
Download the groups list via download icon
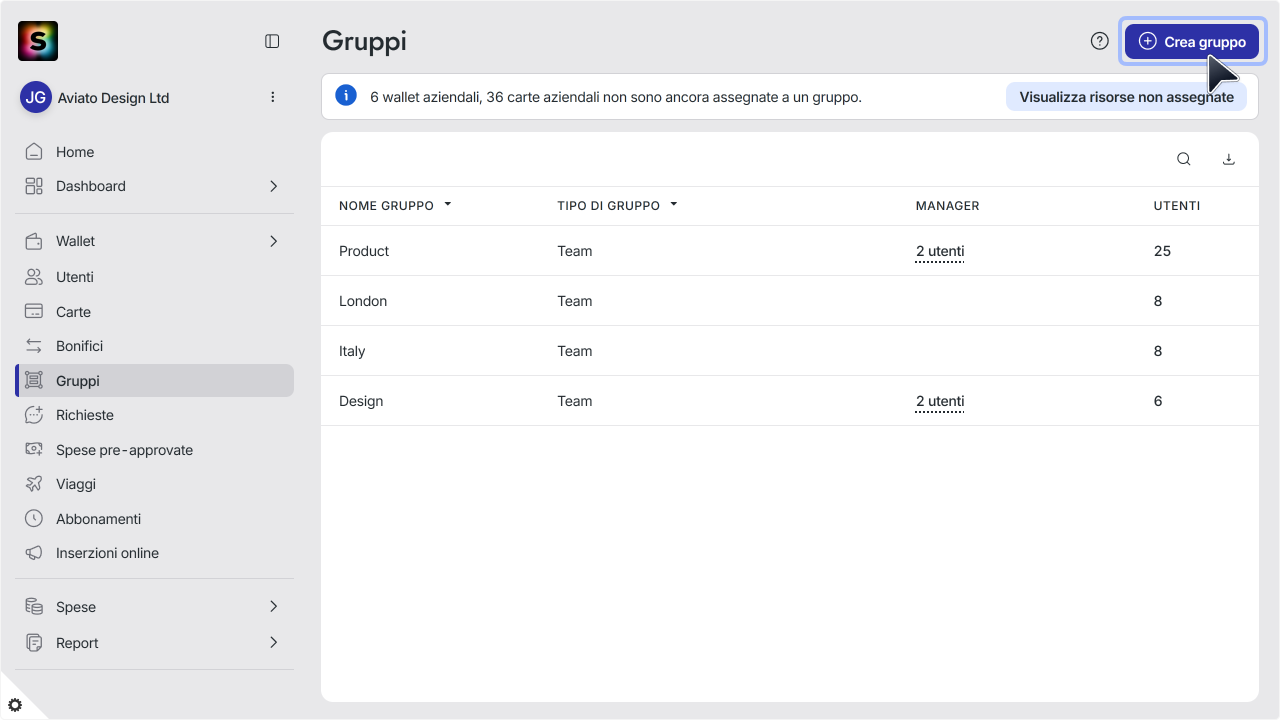[x=1229, y=159]
